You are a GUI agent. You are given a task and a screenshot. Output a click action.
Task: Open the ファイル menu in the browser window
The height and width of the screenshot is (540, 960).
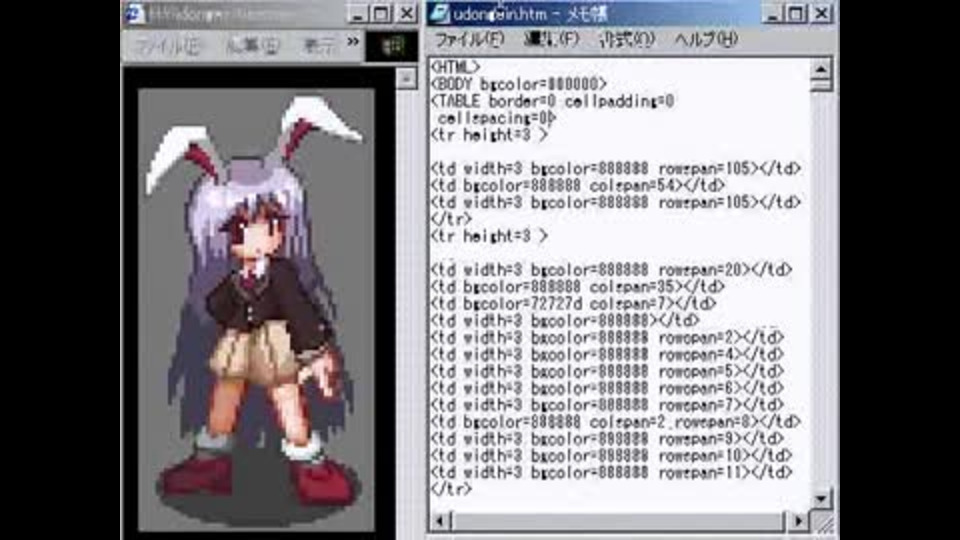point(166,46)
